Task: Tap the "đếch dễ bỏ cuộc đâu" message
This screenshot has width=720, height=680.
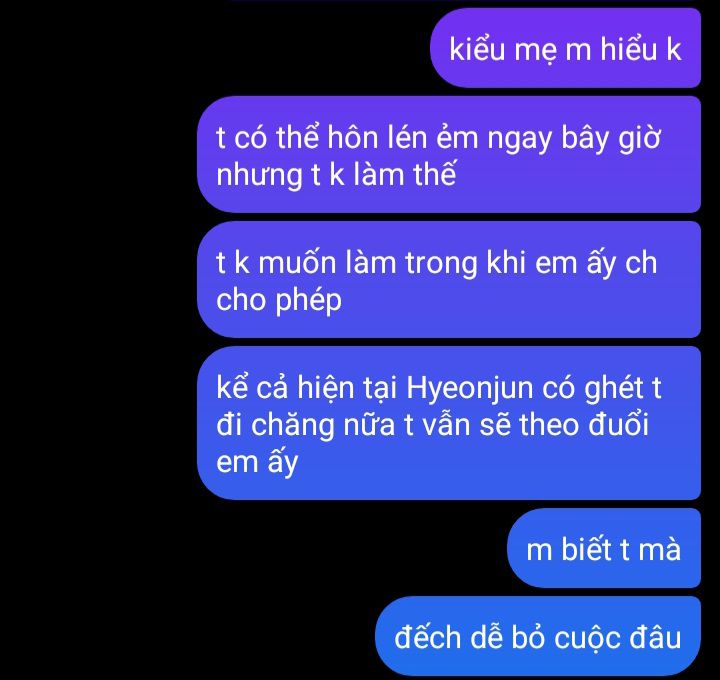Action: pos(538,636)
